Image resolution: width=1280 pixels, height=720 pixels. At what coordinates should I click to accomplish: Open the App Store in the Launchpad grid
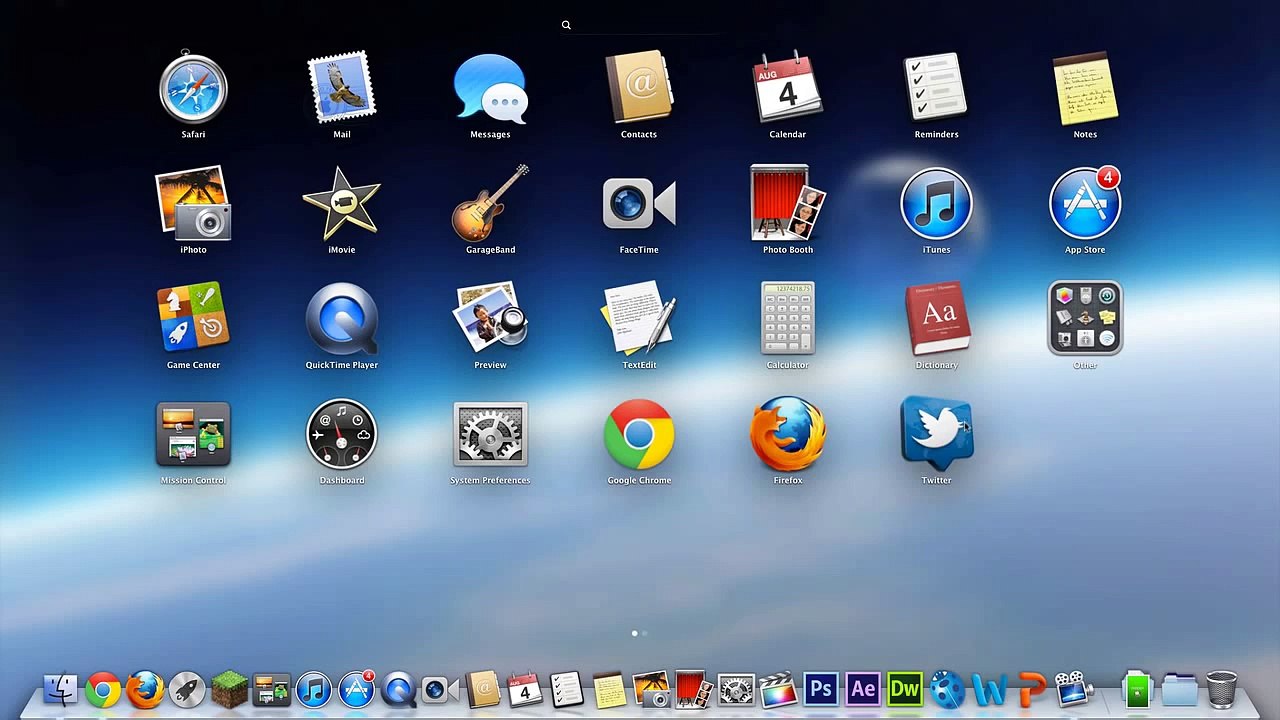(x=1085, y=204)
